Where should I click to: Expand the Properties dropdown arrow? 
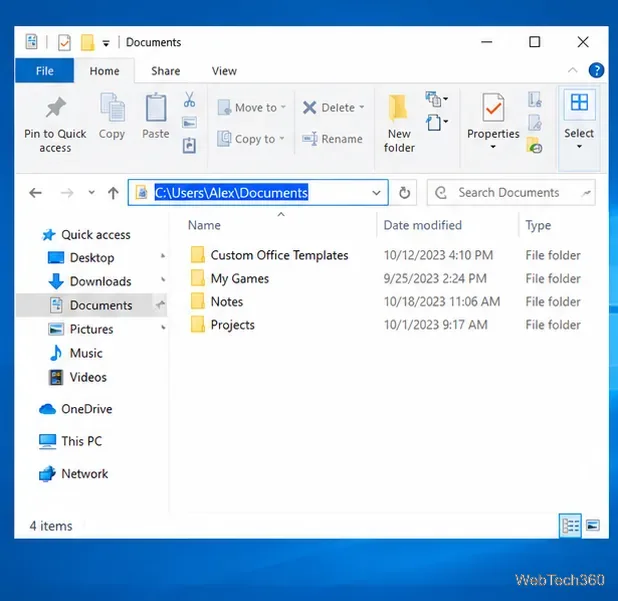[x=493, y=147]
